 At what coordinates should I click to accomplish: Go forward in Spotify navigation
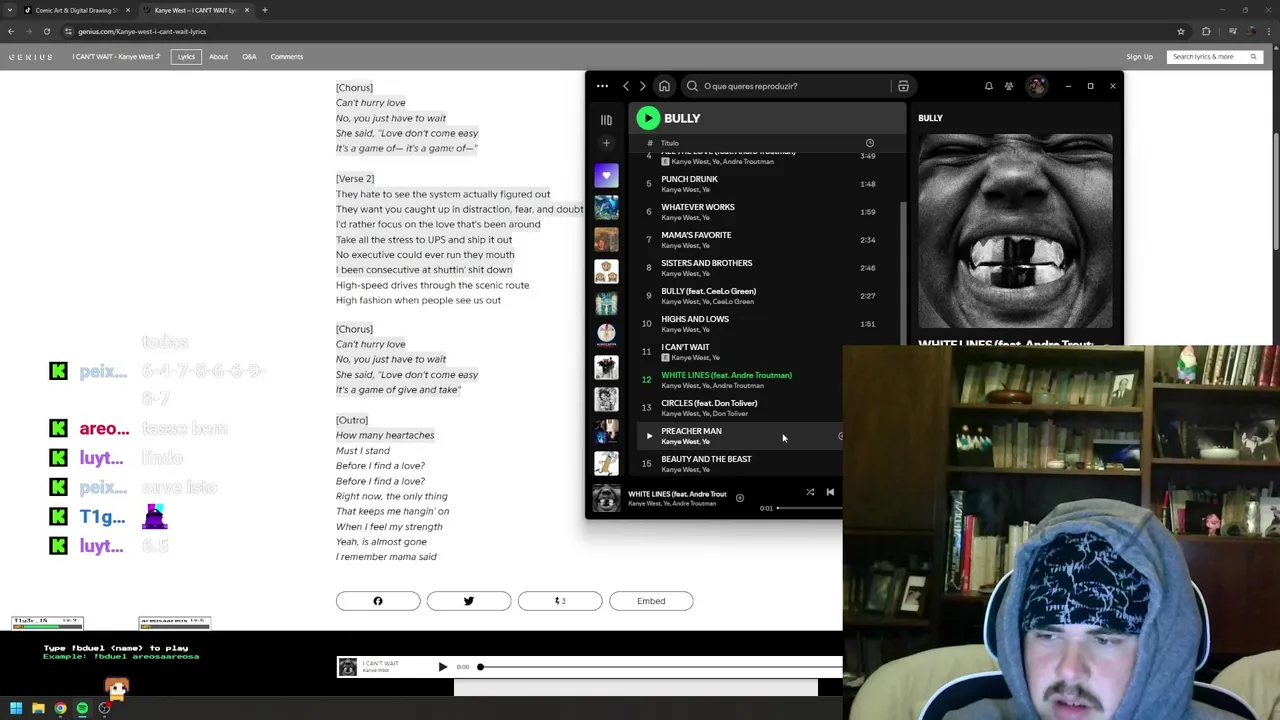pos(642,86)
